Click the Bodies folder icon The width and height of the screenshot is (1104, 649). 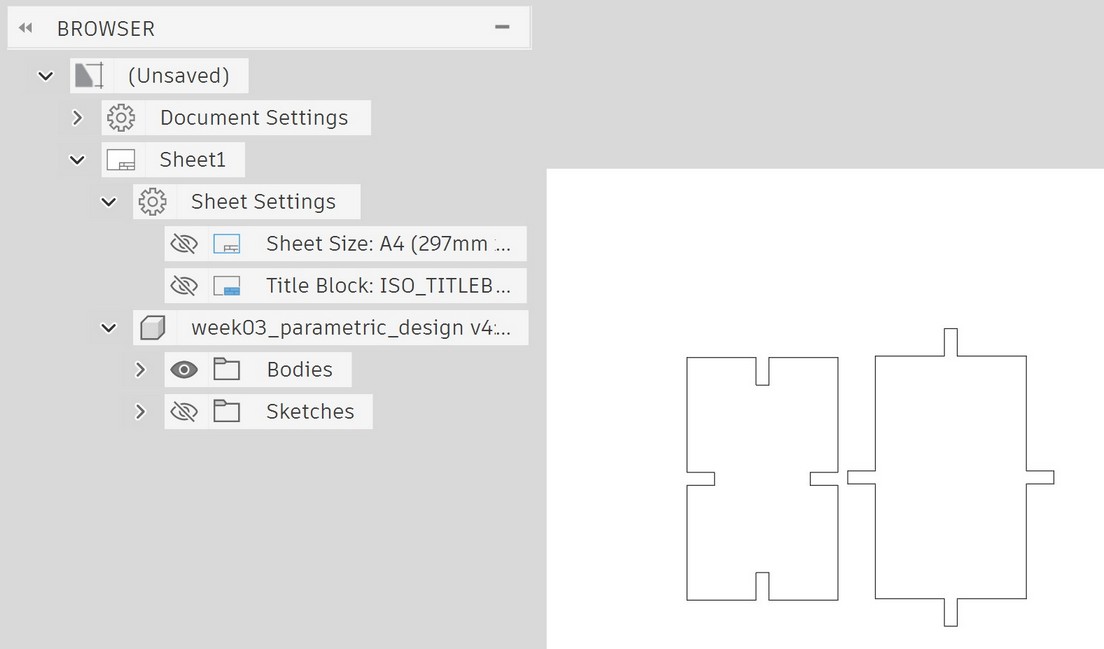(x=227, y=370)
